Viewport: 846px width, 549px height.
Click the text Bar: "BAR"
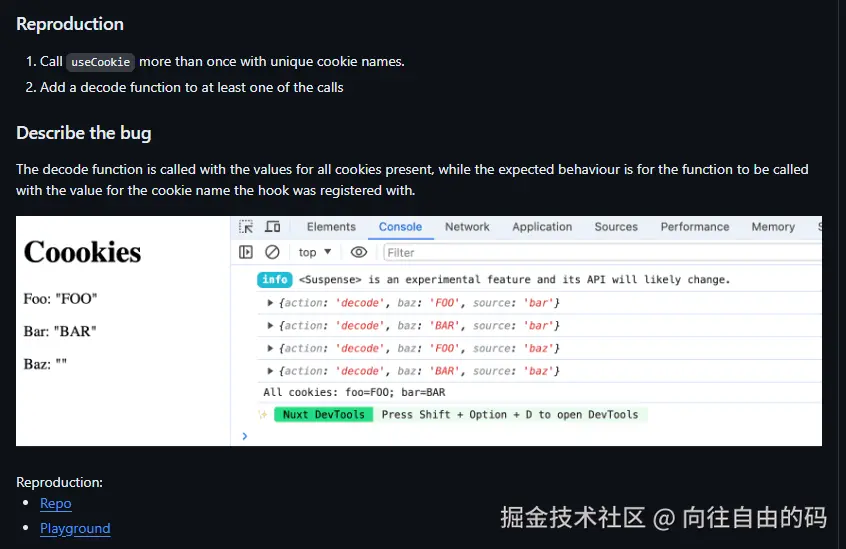pyautogui.click(x=60, y=331)
